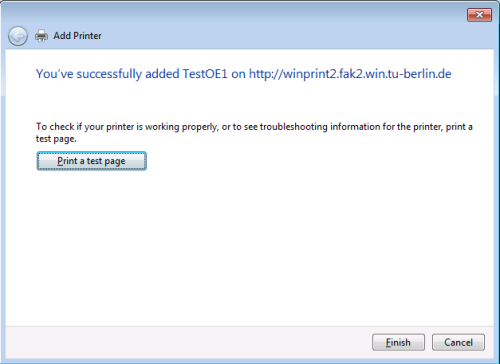Click the underlined F of the Finish button
500x364 pixels.
[x=388, y=342]
